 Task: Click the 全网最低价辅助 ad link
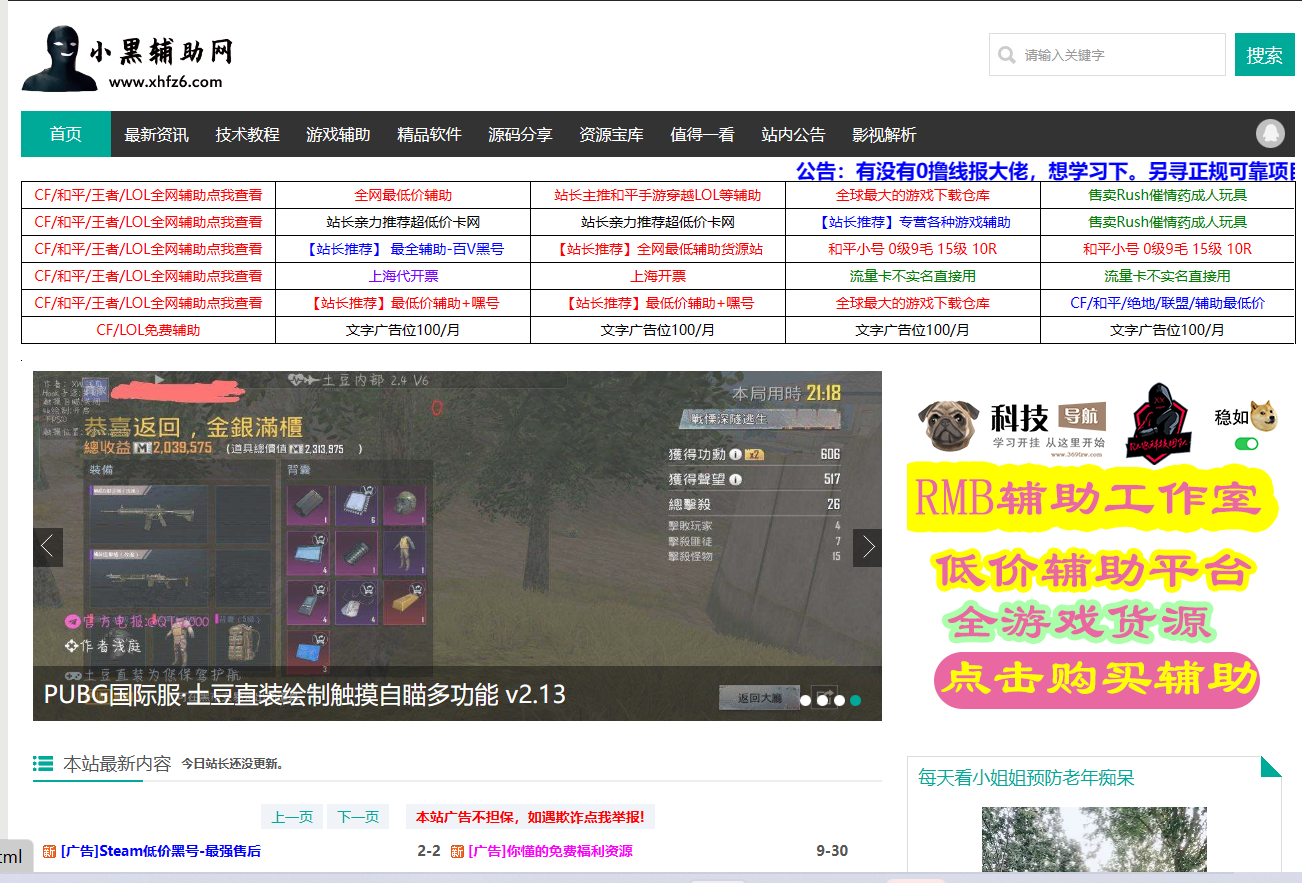coord(403,195)
